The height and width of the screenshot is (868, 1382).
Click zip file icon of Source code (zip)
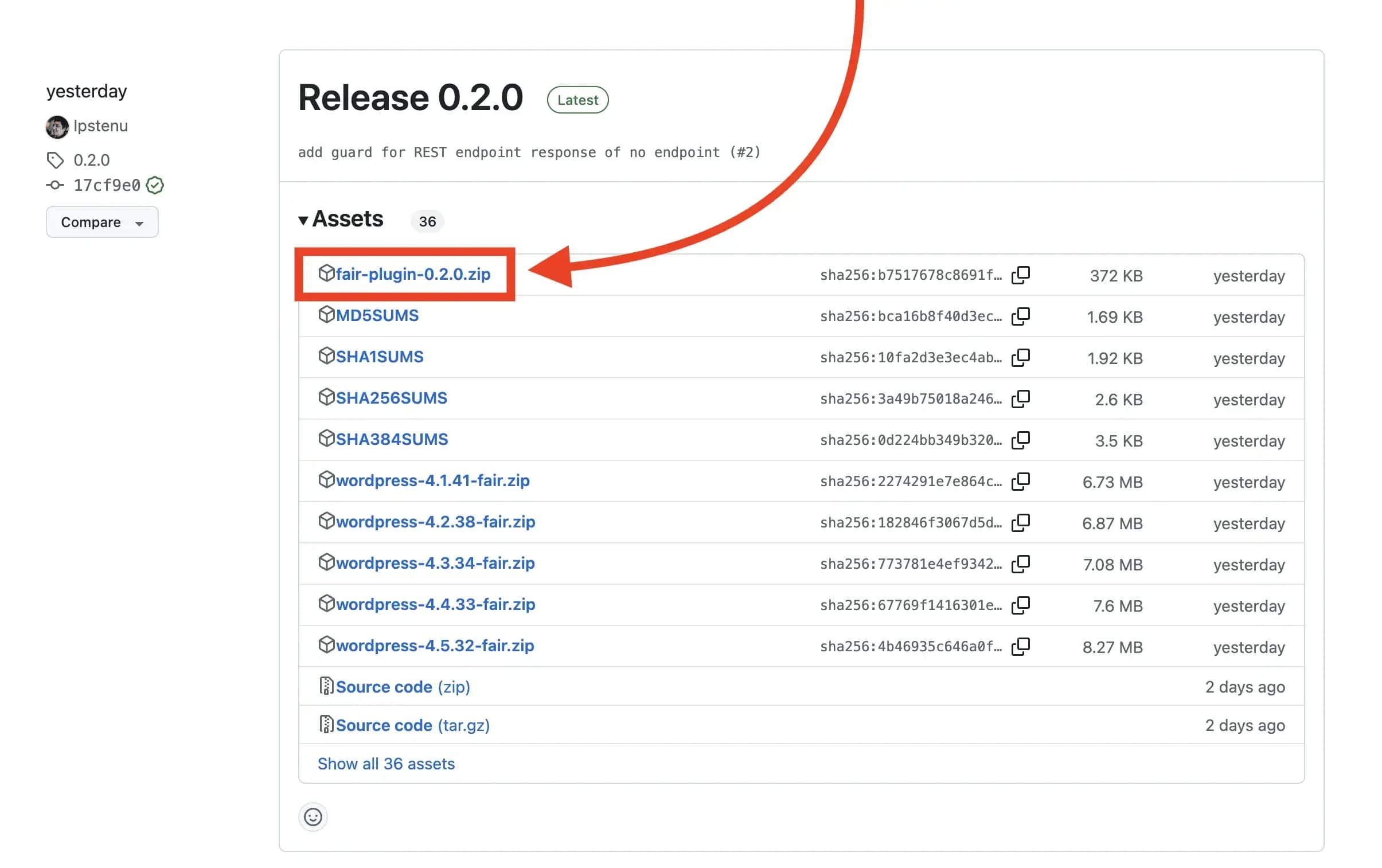326,686
